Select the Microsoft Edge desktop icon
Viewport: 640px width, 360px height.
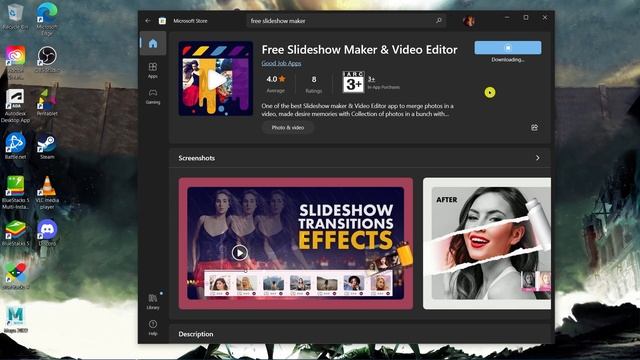(47, 19)
